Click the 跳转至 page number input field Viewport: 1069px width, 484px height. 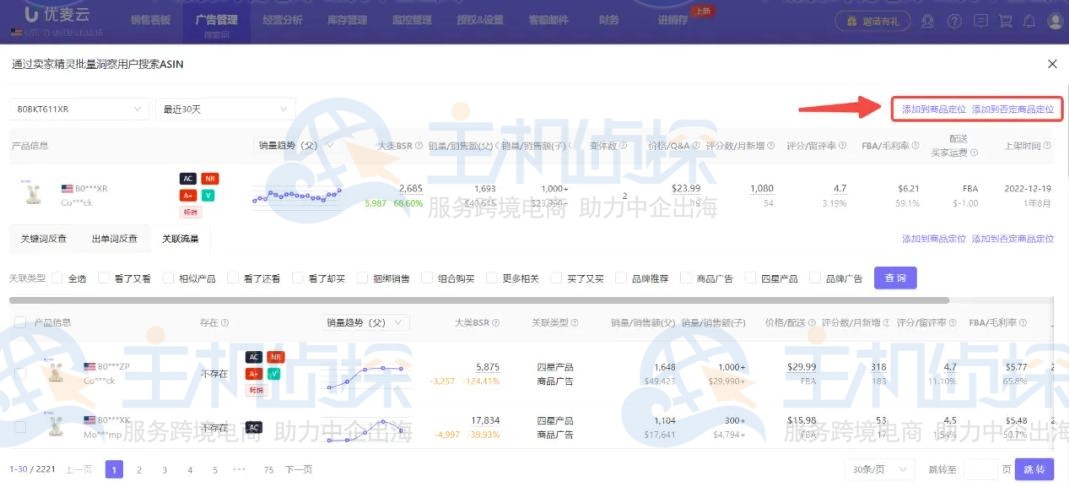[980, 469]
